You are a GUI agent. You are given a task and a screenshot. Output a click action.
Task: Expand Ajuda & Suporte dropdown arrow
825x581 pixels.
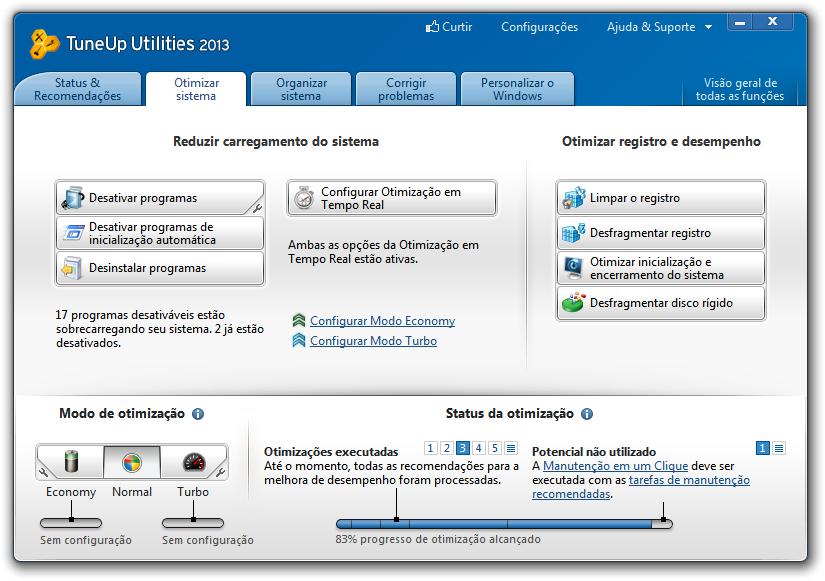tap(708, 27)
